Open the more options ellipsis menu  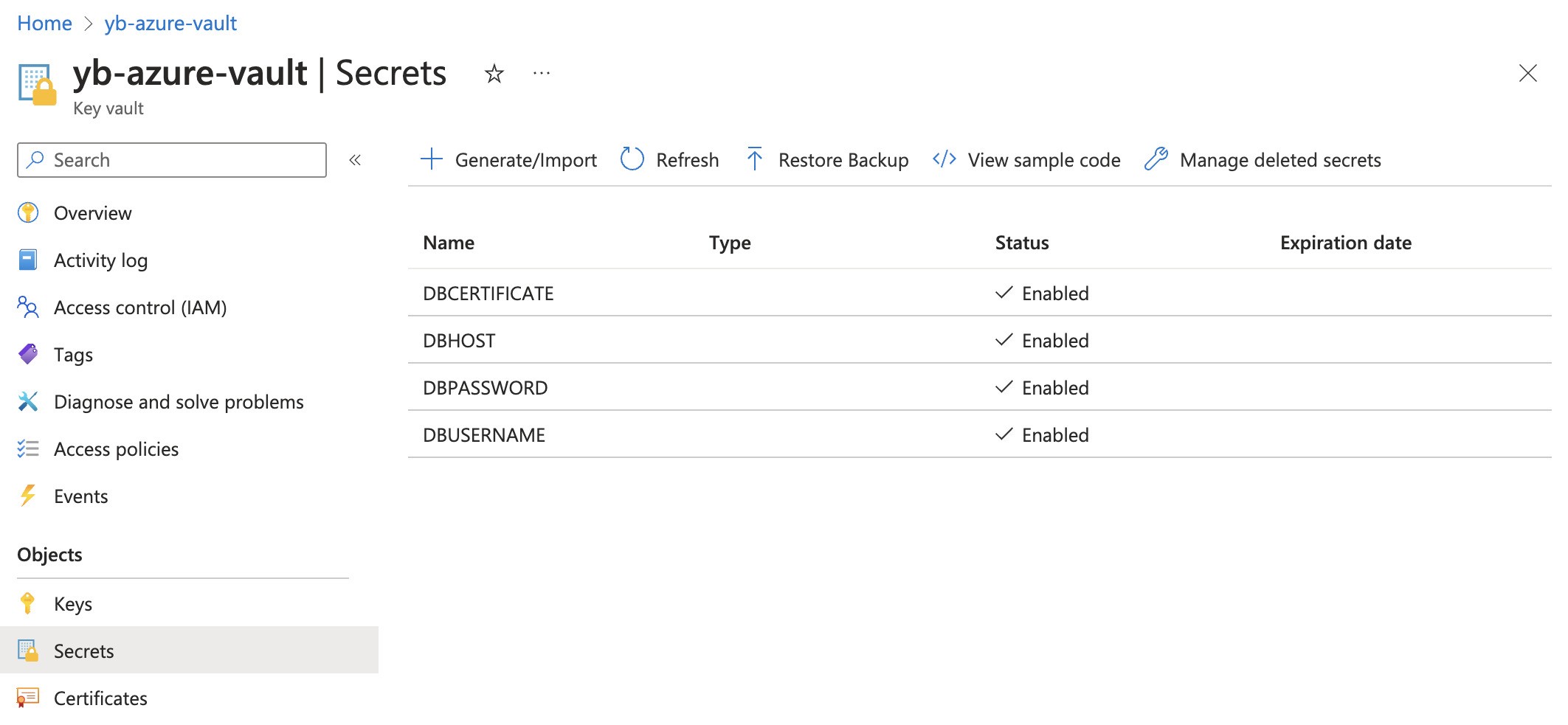pos(542,73)
